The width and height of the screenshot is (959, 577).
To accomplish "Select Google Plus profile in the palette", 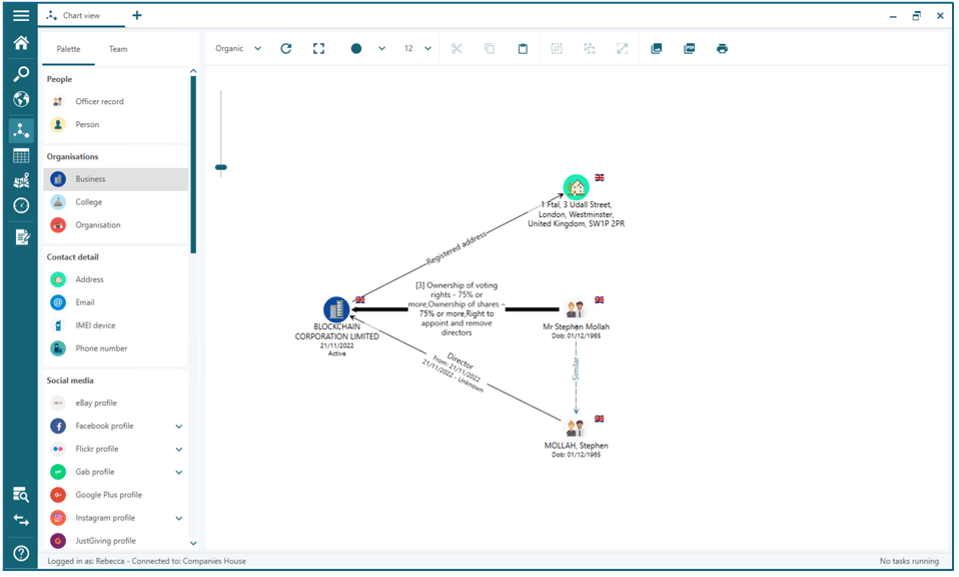I will point(116,495).
